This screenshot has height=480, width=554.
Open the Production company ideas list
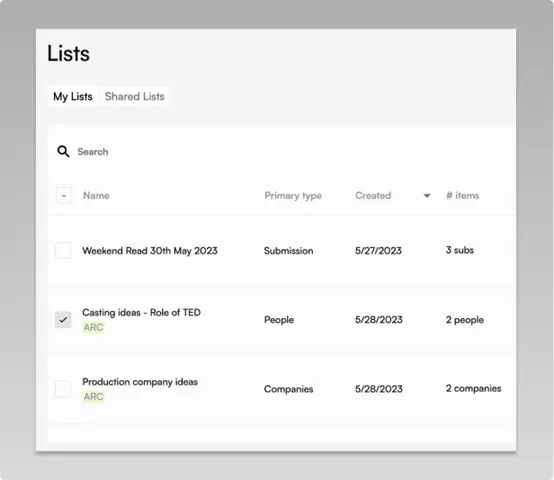pos(140,382)
